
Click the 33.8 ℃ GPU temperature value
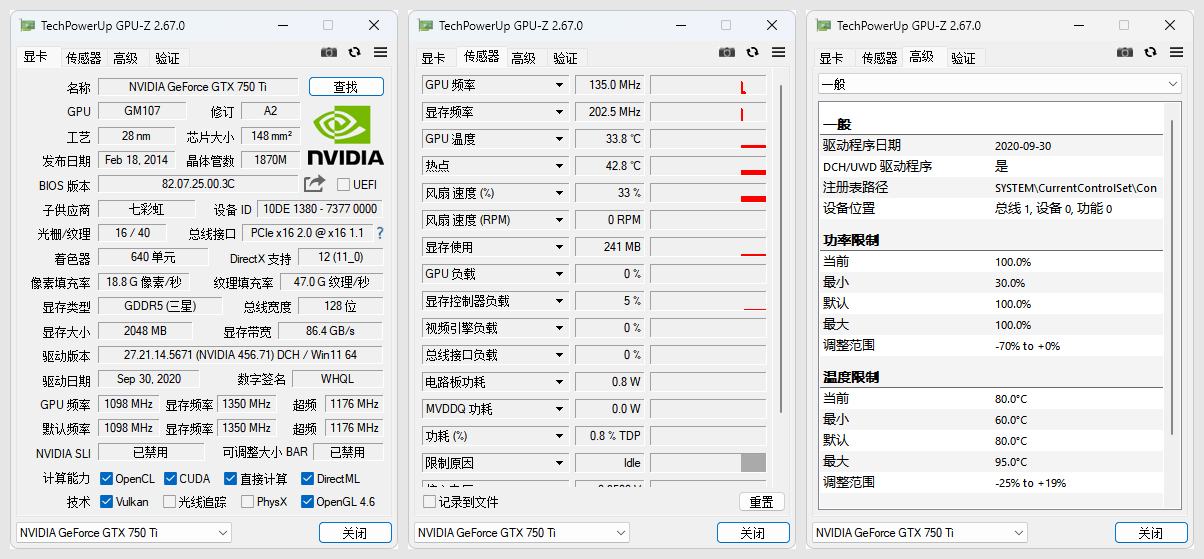[610, 139]
